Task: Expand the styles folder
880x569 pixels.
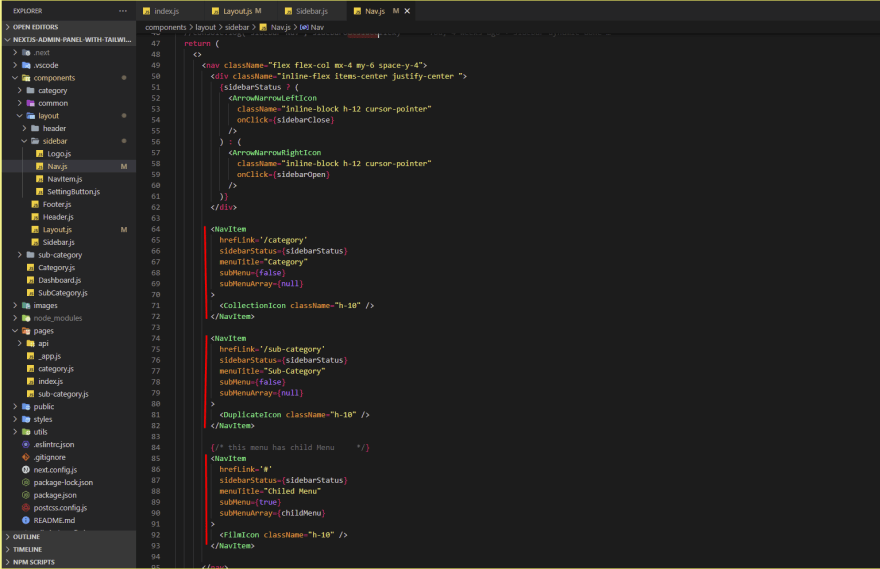Action: [15, 419]
